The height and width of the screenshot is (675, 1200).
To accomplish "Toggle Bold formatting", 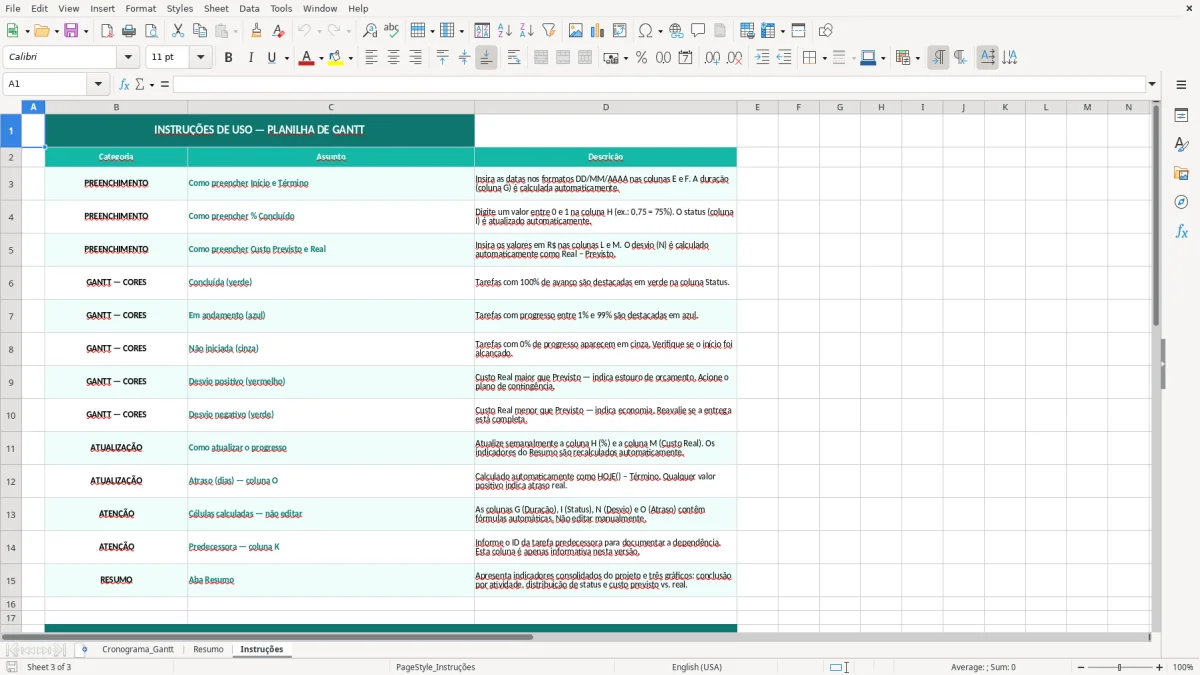I will pyautogui.click(x=228, y=58).
